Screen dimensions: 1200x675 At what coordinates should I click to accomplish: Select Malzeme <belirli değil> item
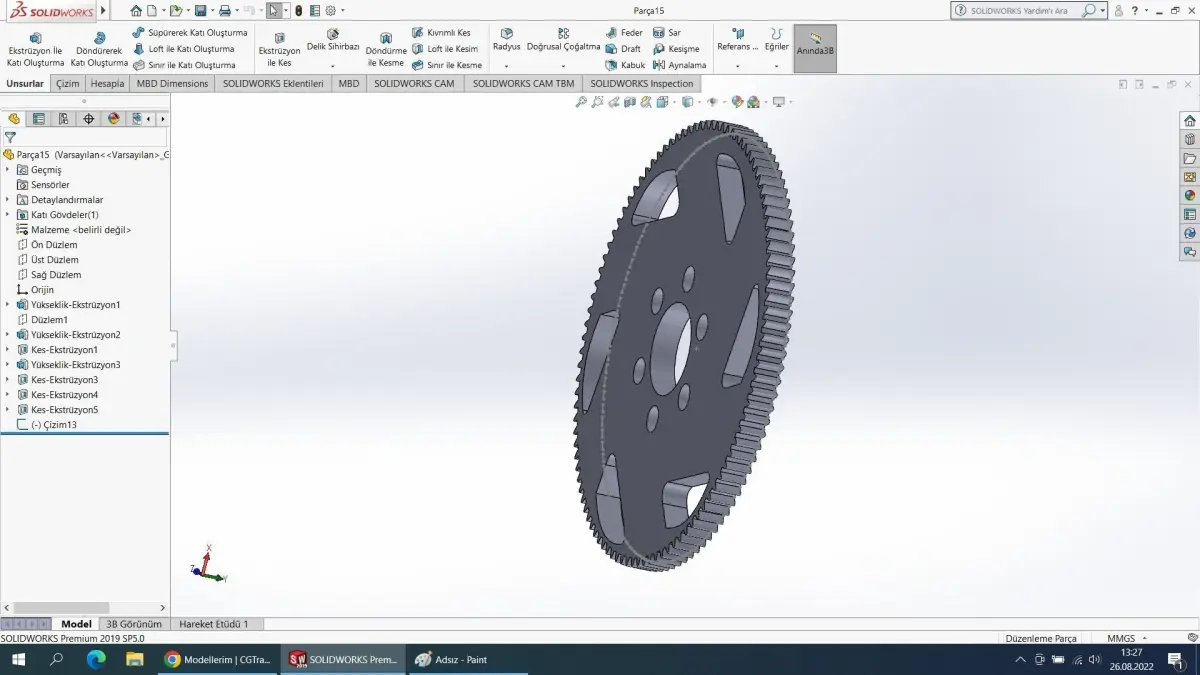point(74,230)
